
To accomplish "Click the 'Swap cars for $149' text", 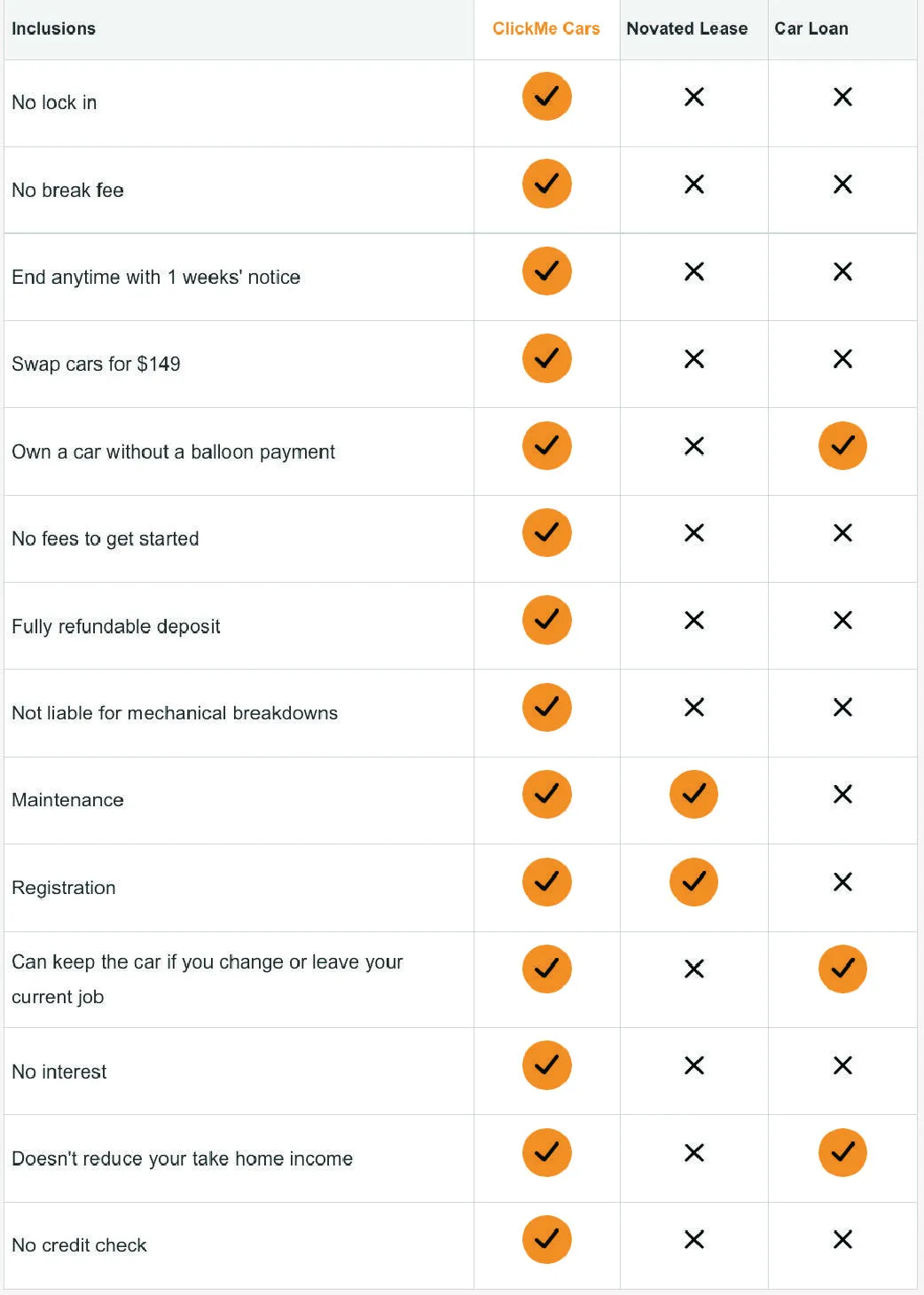I will point(96,364).
